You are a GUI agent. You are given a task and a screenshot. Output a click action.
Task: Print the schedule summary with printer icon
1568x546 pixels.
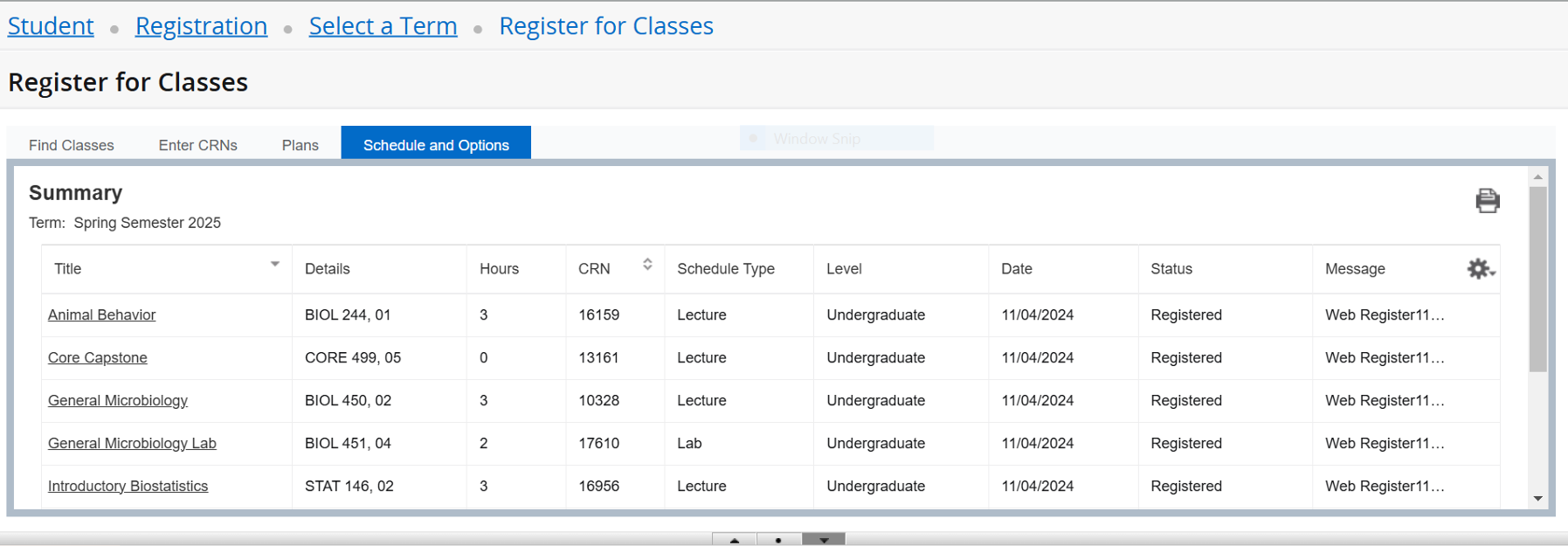(x=1487, y=200)
